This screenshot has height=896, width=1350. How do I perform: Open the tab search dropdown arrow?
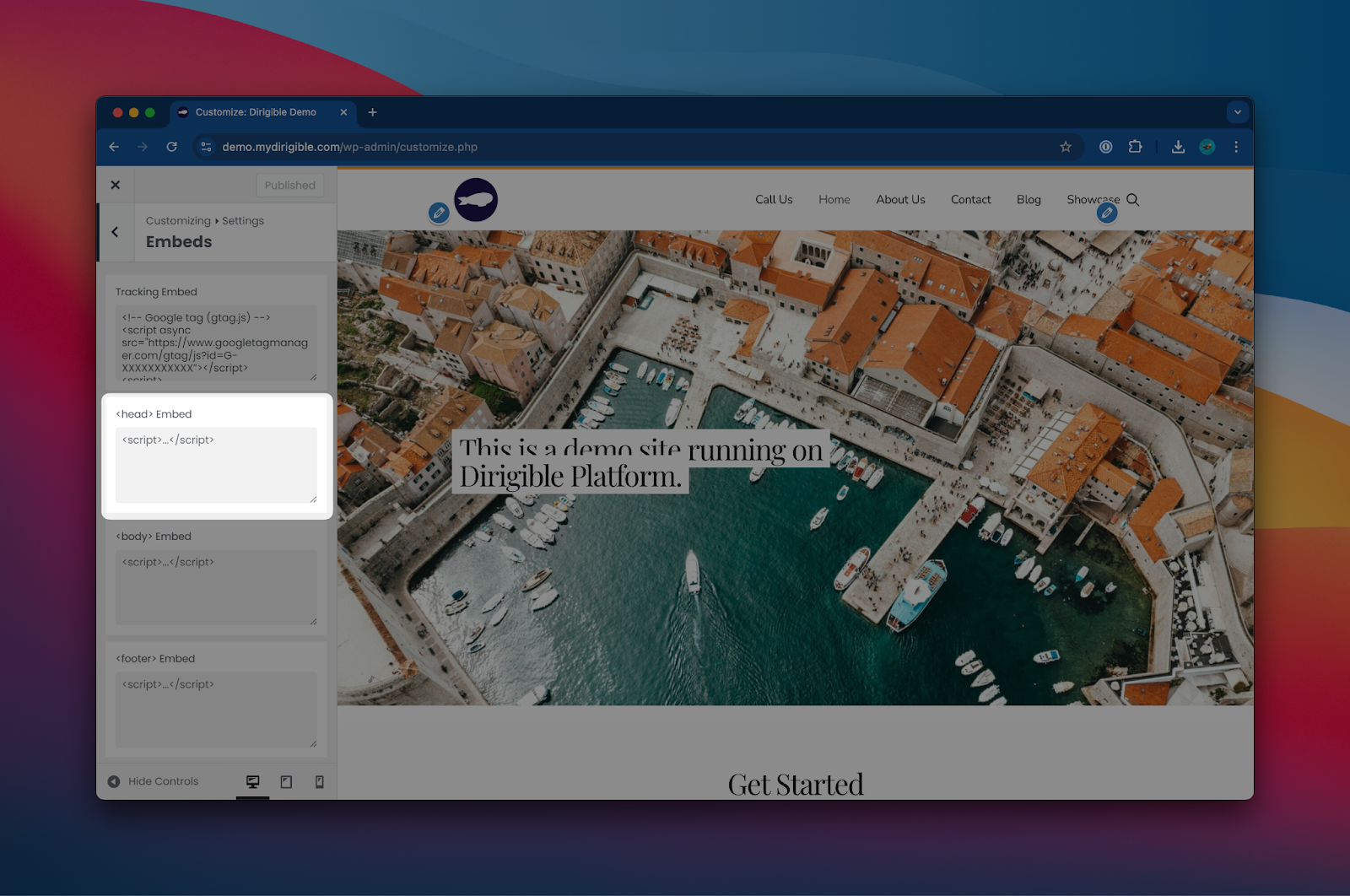pos(1238,112)
